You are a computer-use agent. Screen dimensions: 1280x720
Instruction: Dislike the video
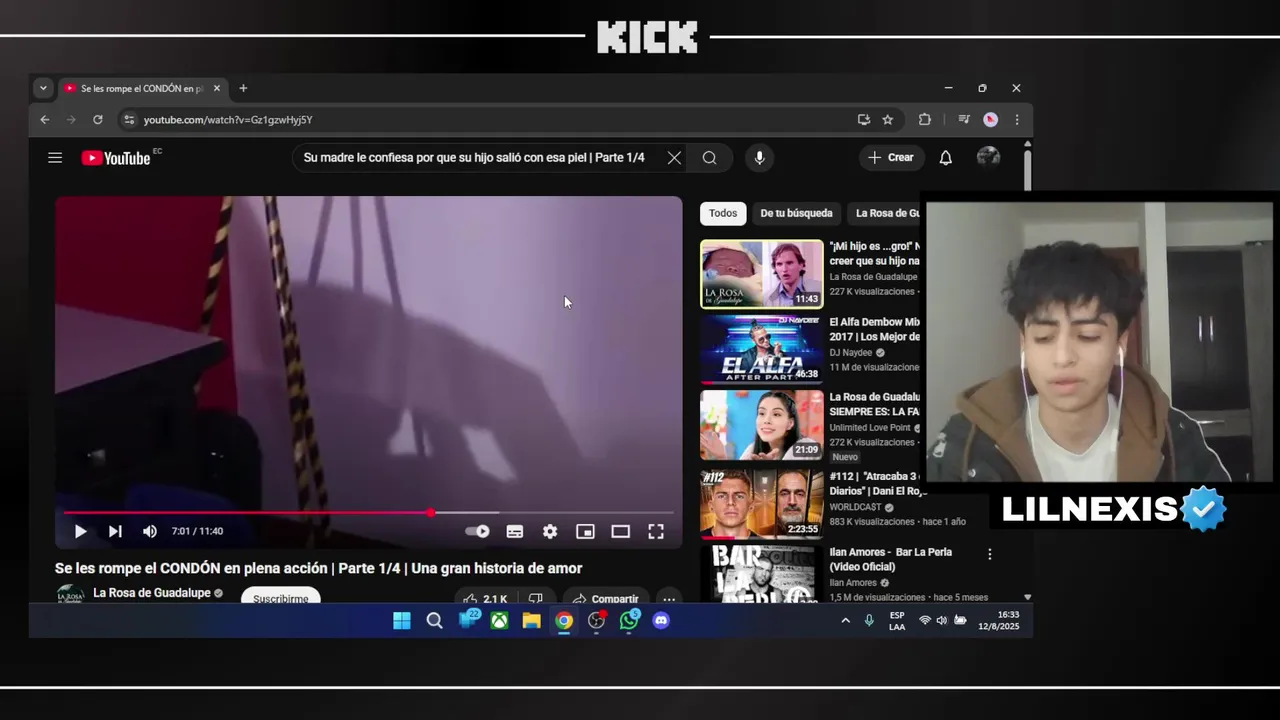536,599
